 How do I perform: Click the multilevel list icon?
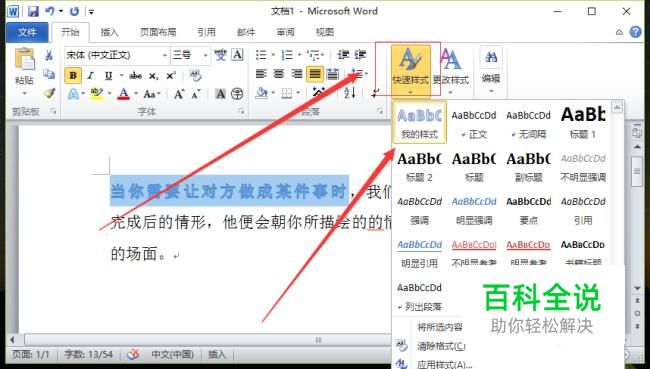(313, 55)
